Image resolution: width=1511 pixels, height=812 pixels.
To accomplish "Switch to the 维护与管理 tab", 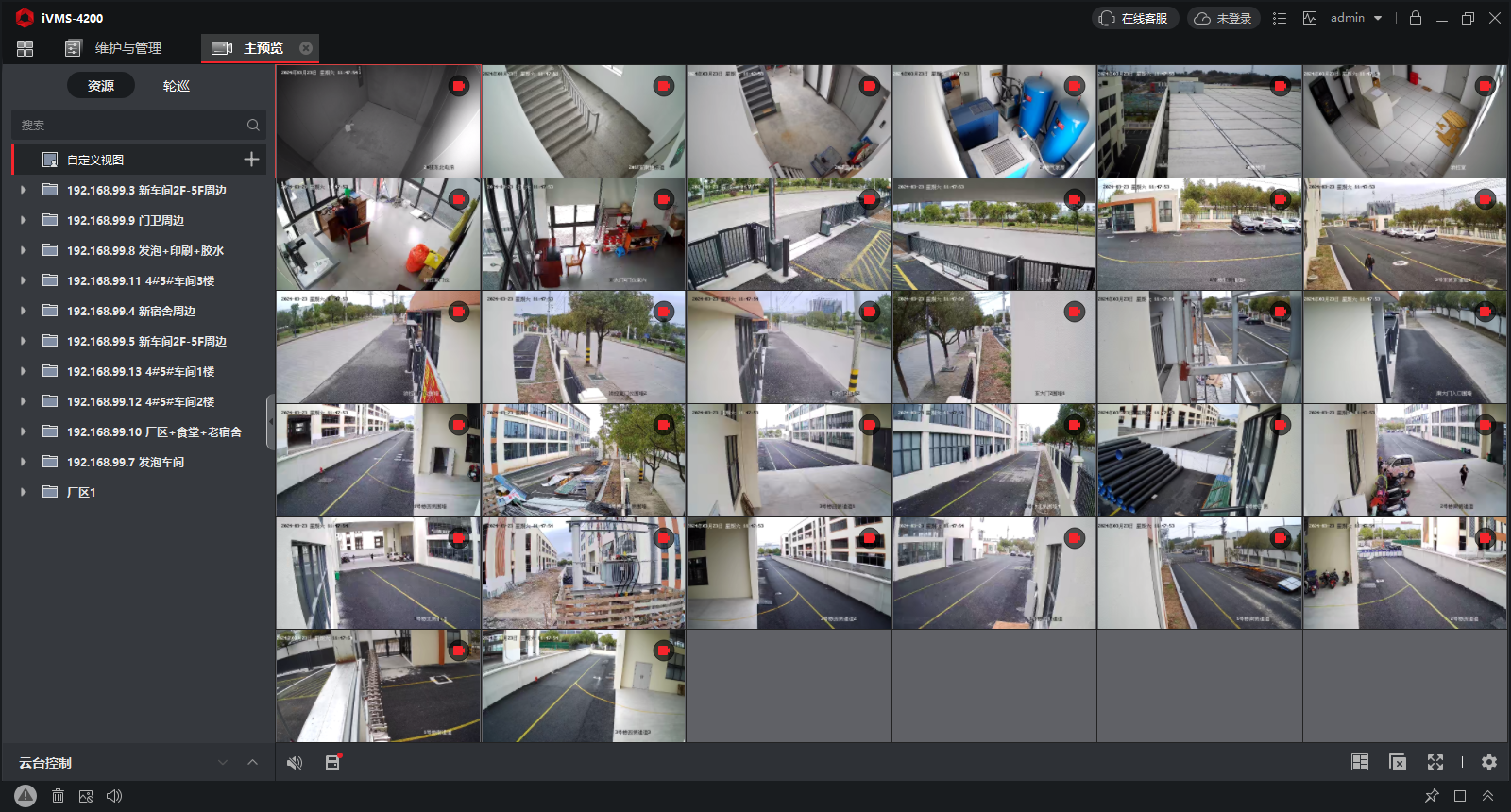I will [113, 48].
